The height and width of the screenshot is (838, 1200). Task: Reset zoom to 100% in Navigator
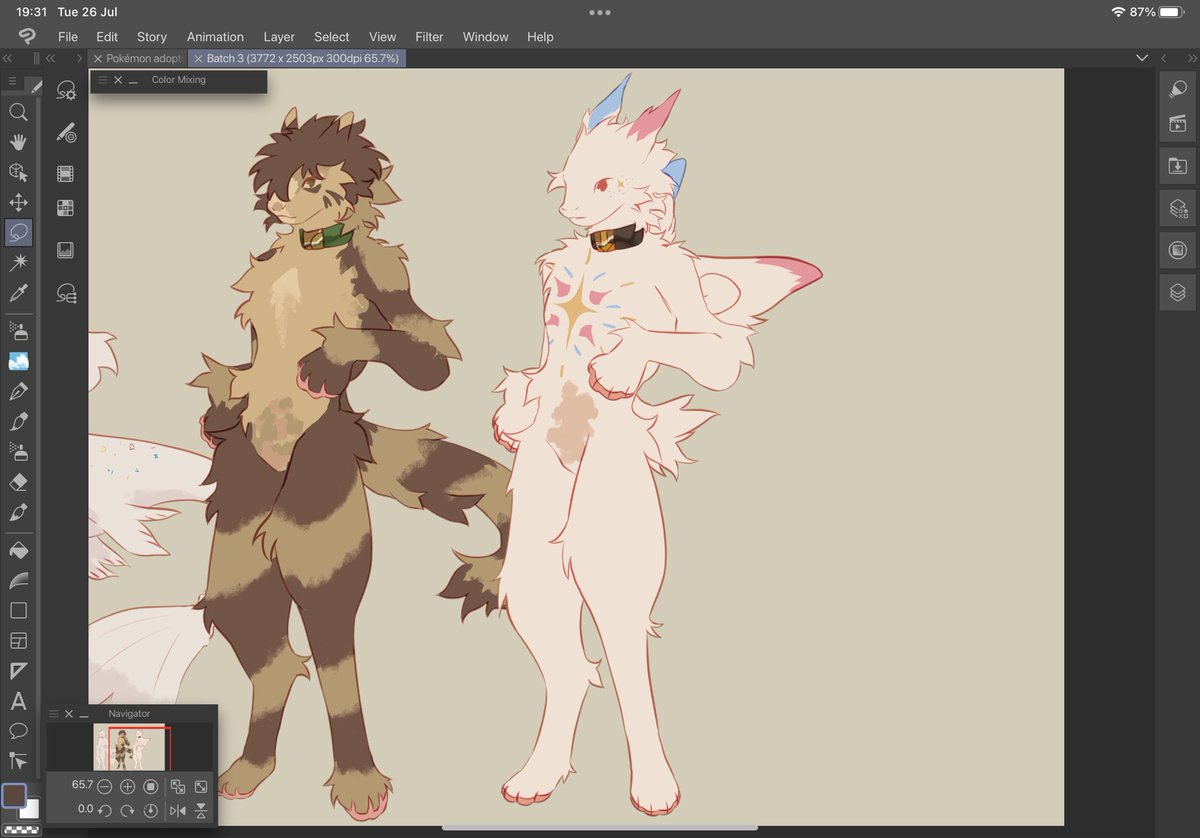click(x=151, y=787)
